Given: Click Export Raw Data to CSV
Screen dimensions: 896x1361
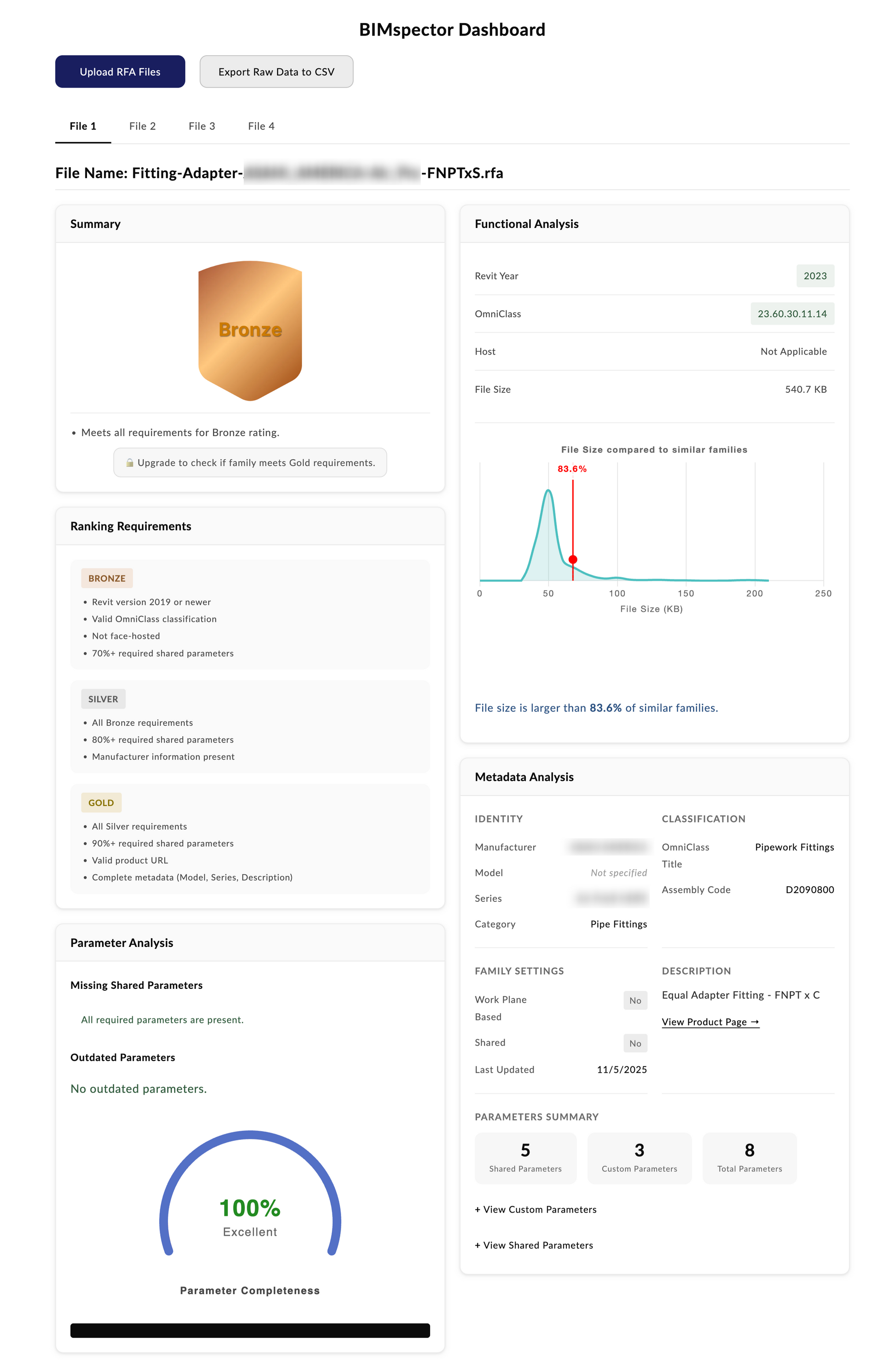Looking at the screenshot, I should click(x=276, y=71).
